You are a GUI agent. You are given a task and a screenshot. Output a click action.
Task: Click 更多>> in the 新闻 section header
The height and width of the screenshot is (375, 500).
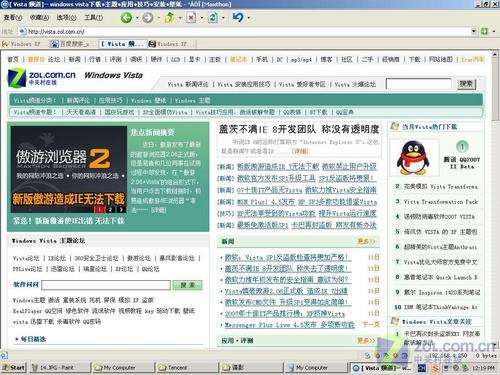[366, 241]
